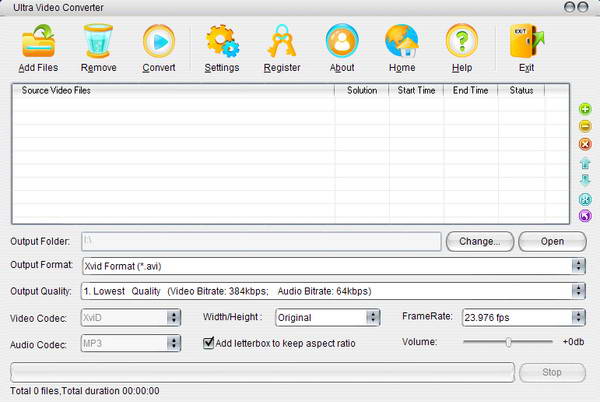Click the Output Folder path field
The width and height of the screenshot is (600, 402).
[x=261, y=241]
